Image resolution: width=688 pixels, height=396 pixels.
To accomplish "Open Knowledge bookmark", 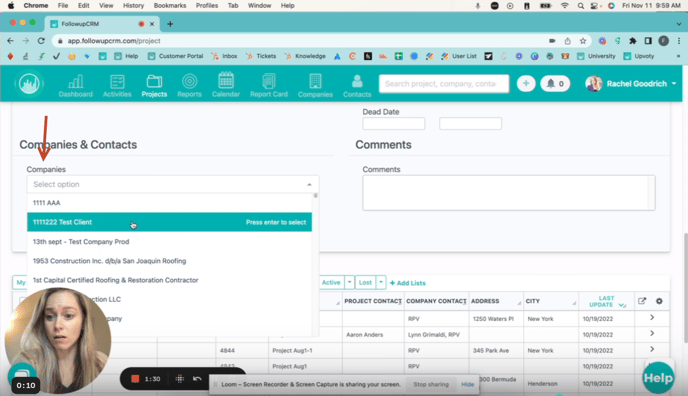I will pyautogui.click(x=305, y=56).
